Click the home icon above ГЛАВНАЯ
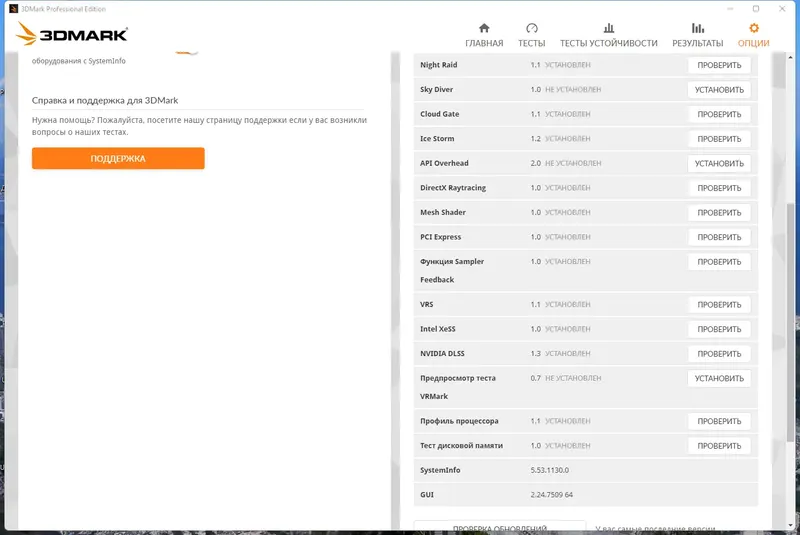Screen dimensions: 800x535 click(484, 28)
